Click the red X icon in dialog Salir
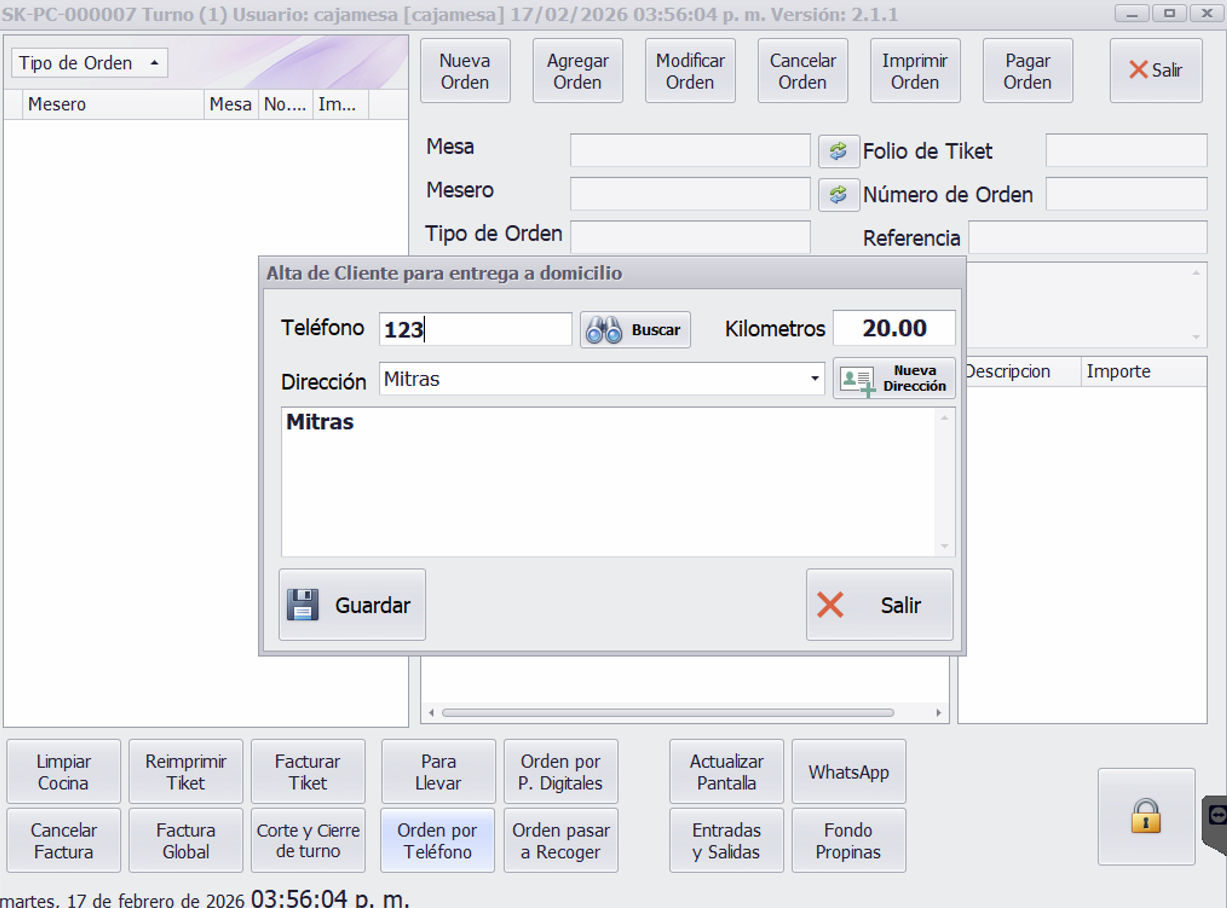 tap(830, 605)
